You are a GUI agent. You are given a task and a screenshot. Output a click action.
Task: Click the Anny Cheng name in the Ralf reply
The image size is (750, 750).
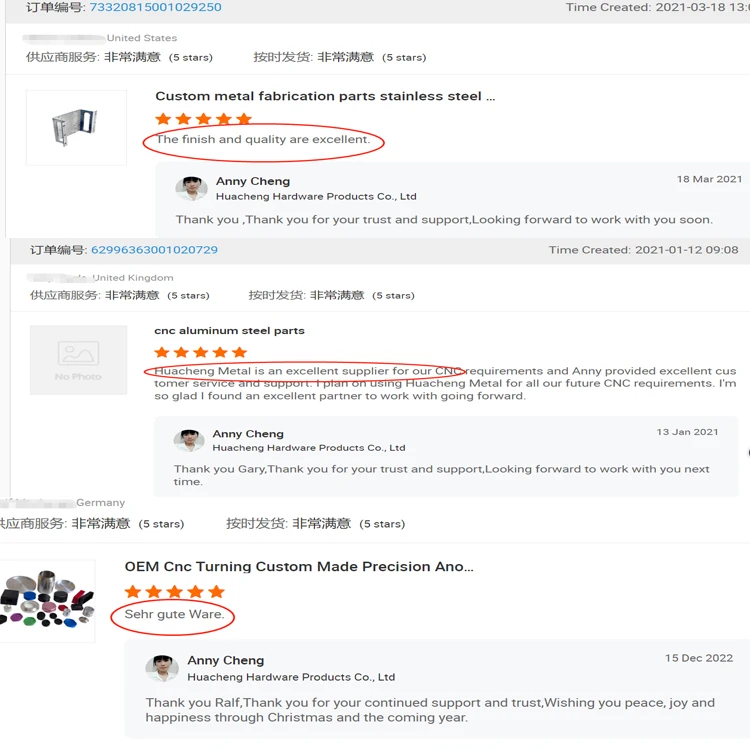tap(226, 660)
